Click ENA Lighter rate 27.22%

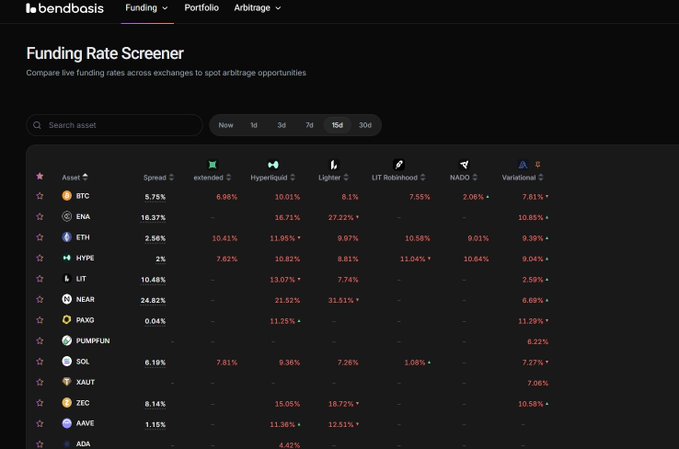pos(341,217)
